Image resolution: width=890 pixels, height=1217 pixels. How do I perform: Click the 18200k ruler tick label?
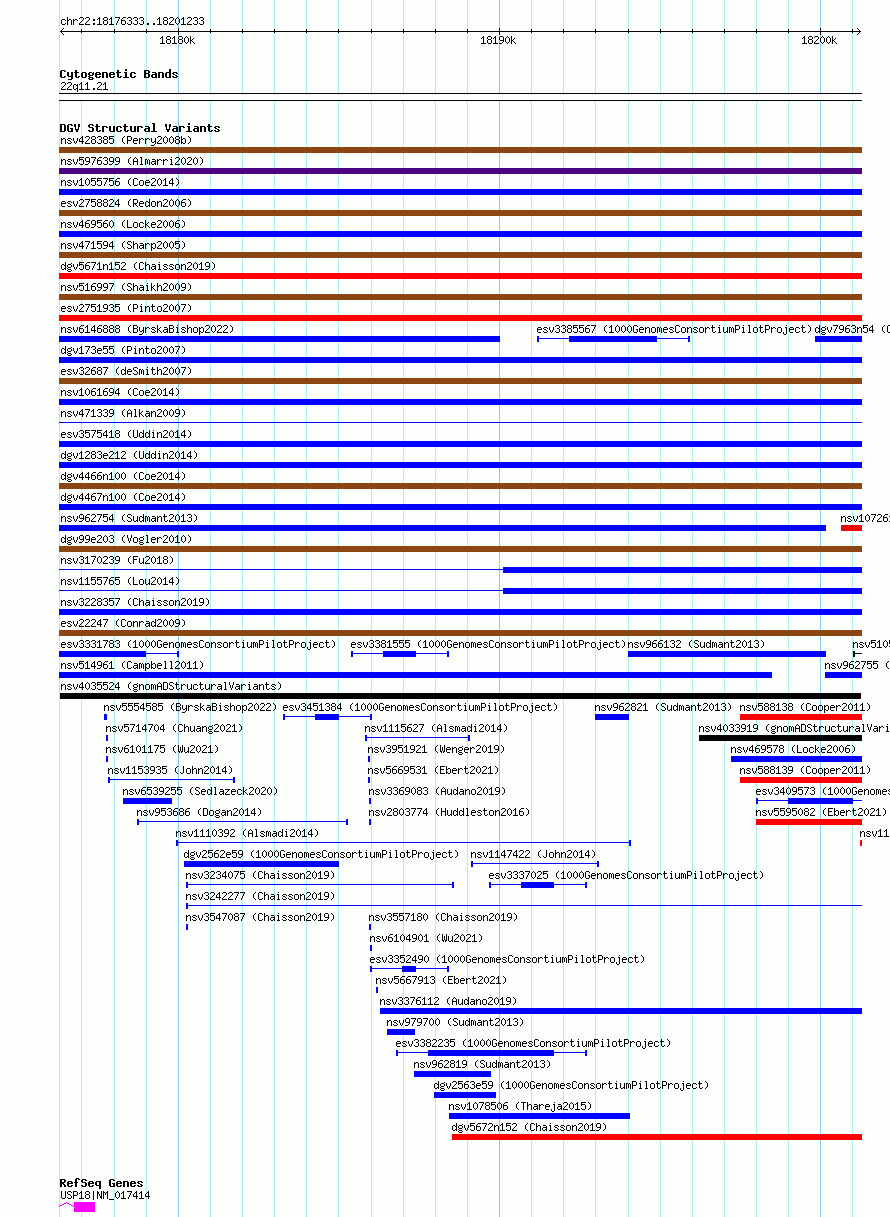pos(818,40)
